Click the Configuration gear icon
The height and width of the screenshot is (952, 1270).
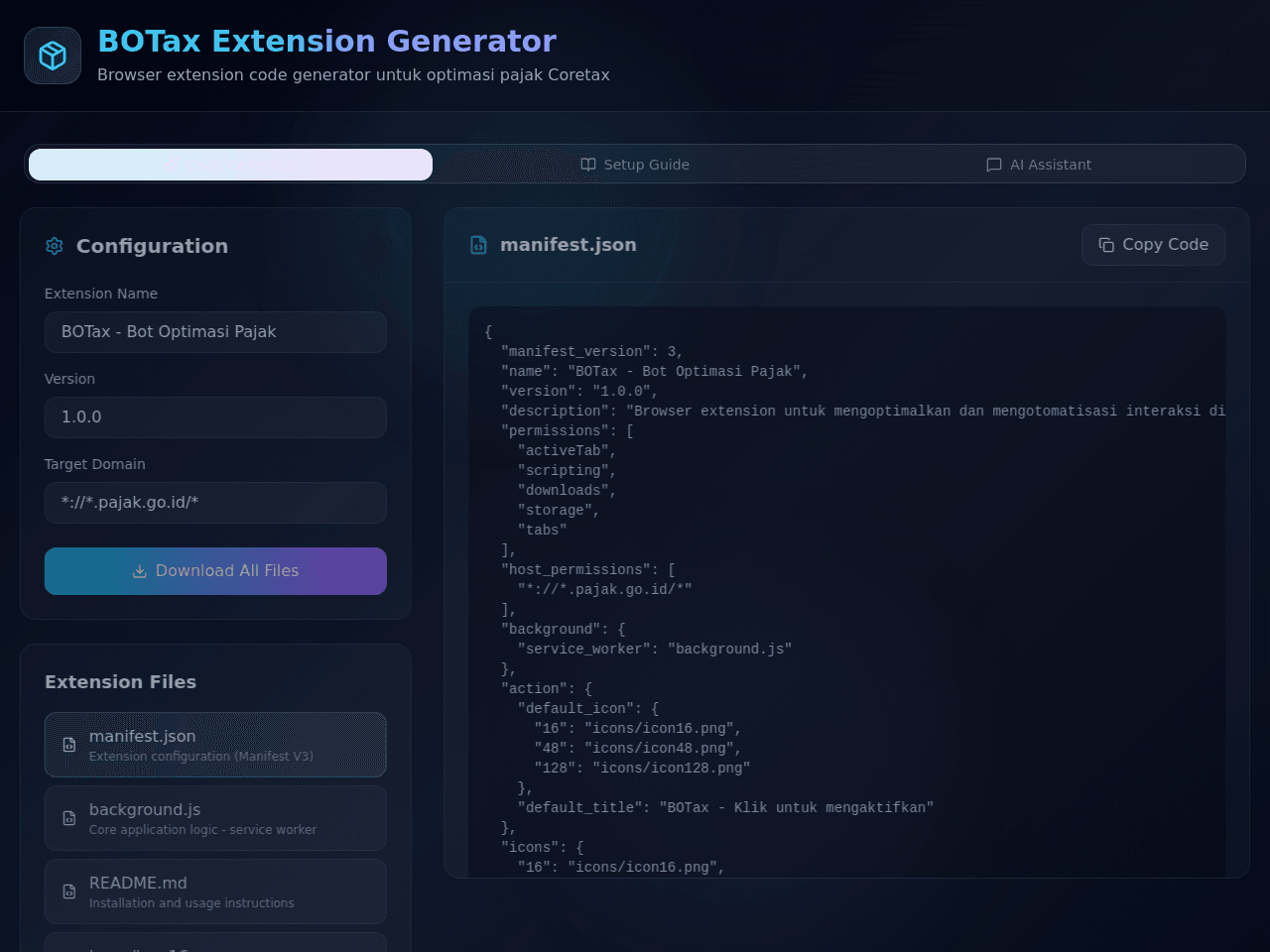click(55, 246)
